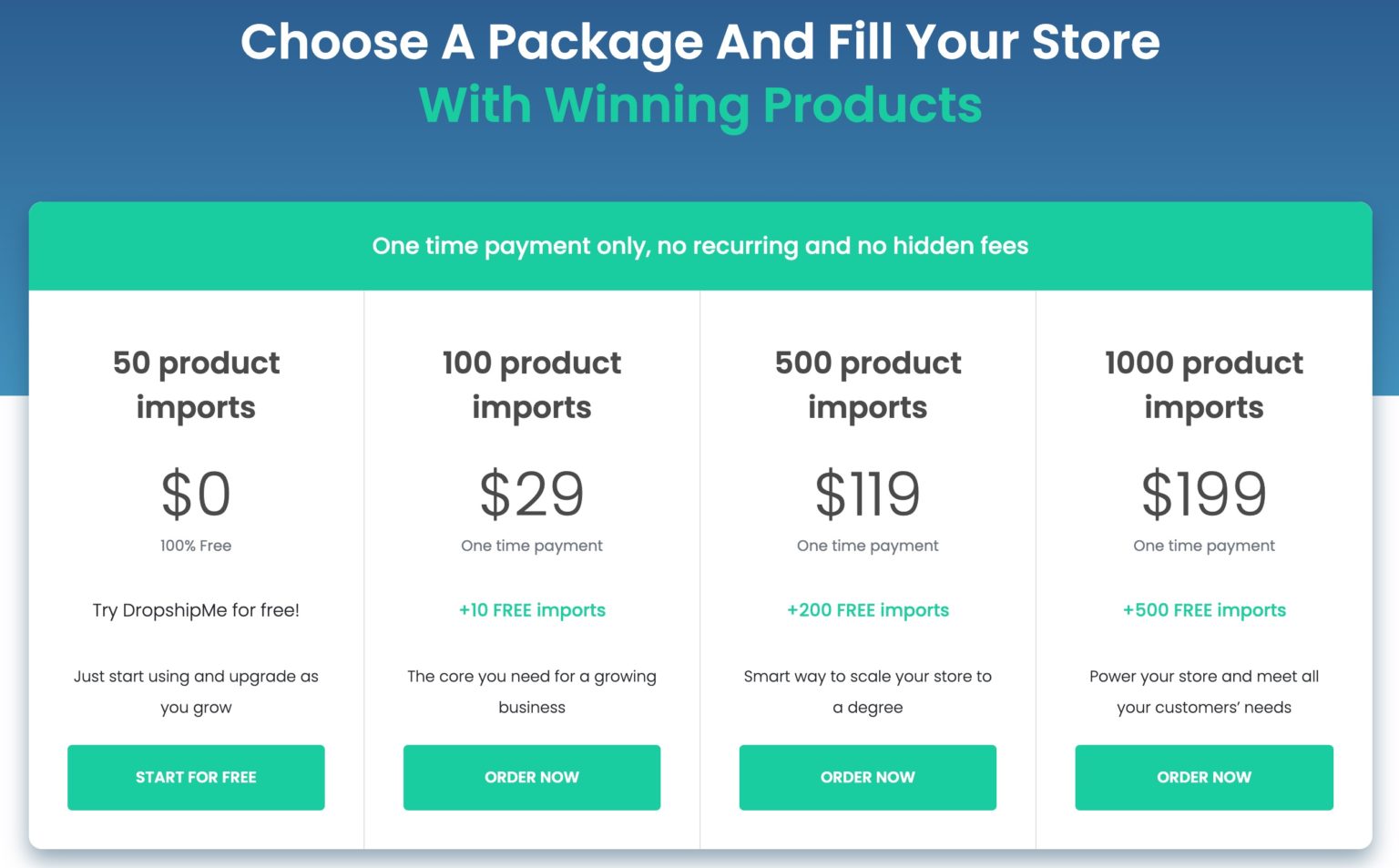
Task: Click the $29 price
Action: click(x=532, y=494)
